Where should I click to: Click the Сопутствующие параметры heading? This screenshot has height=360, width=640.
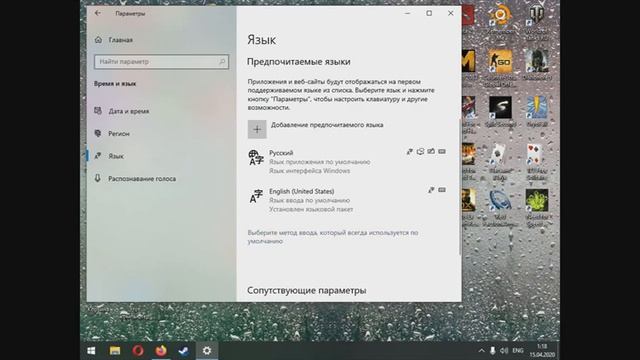point(307,290)
